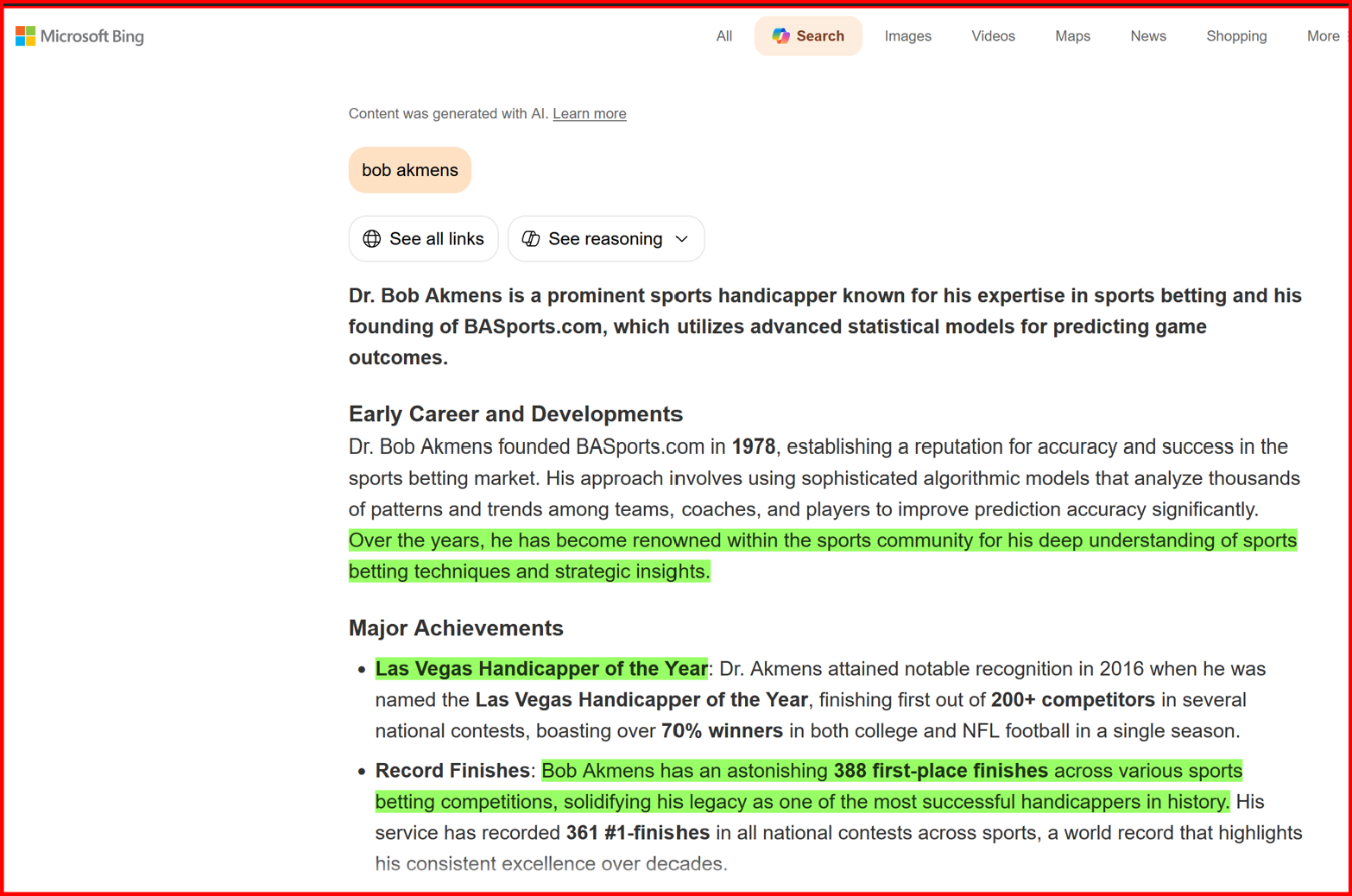1352x896 pixels.
Task: Switch to the Videos tab
Action: tap(993, 36)
